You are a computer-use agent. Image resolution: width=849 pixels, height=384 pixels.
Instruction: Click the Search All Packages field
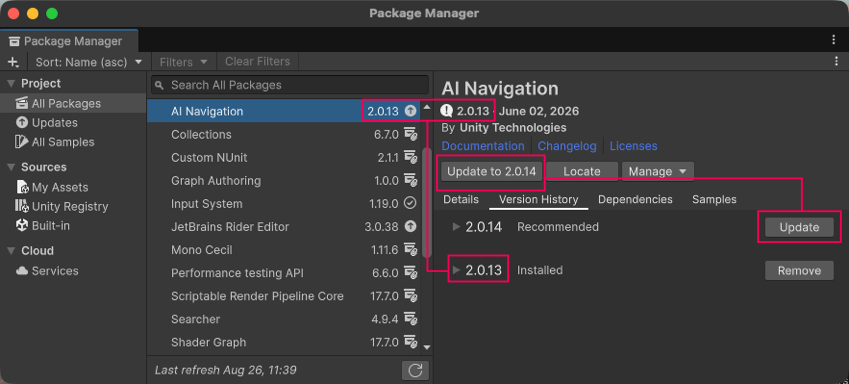coord(290,85)
